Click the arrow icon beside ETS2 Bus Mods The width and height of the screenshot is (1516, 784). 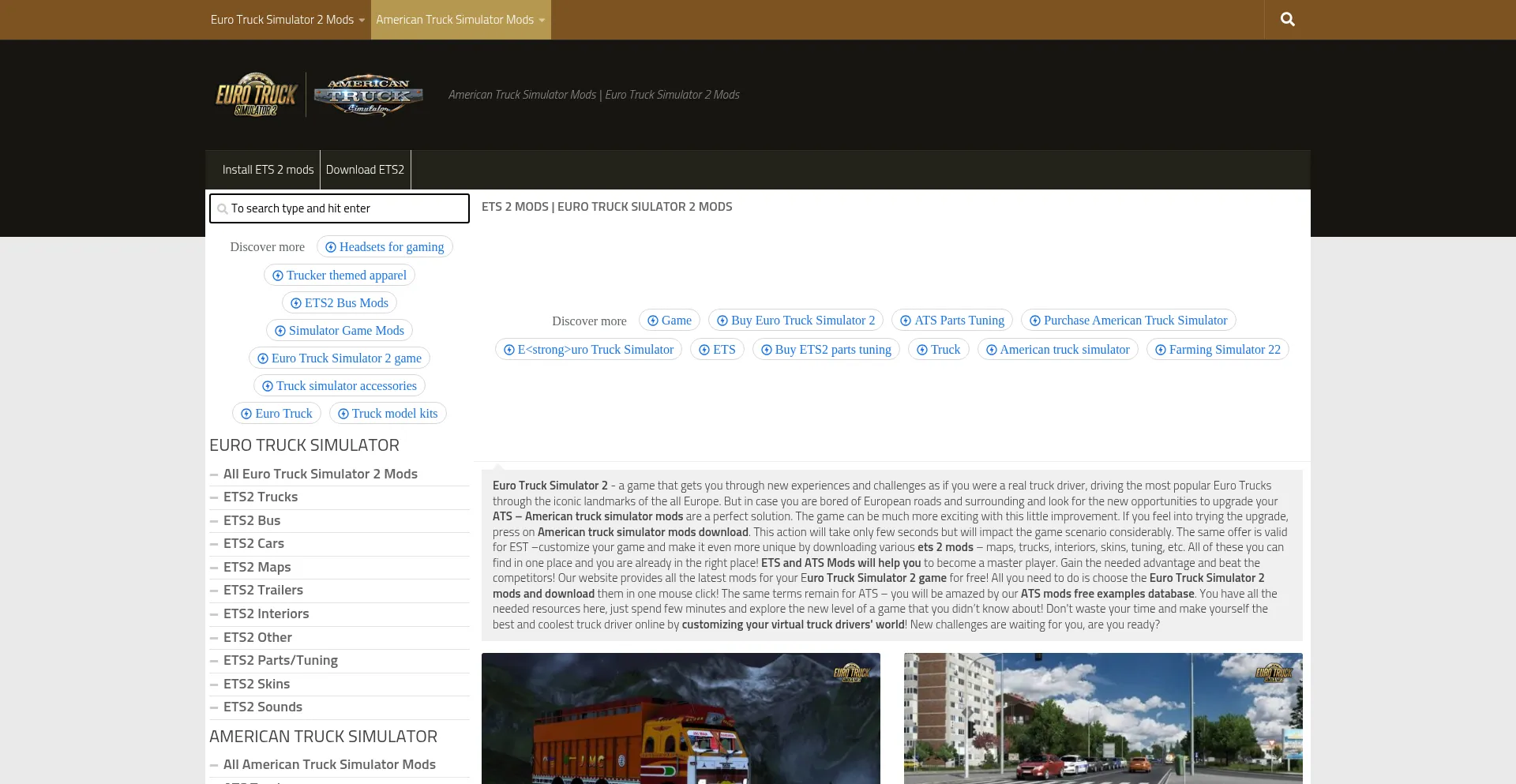(x=296, y=303)
